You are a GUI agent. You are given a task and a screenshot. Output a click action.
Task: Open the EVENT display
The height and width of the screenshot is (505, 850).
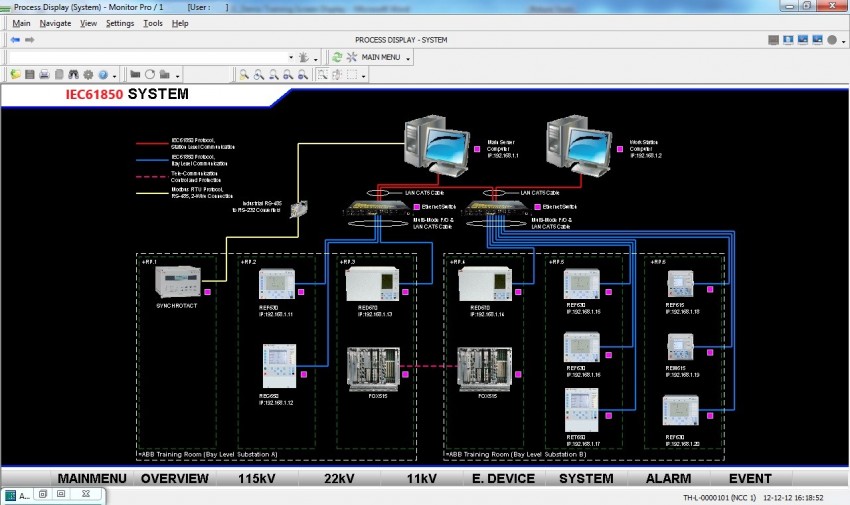coord(750,478)
